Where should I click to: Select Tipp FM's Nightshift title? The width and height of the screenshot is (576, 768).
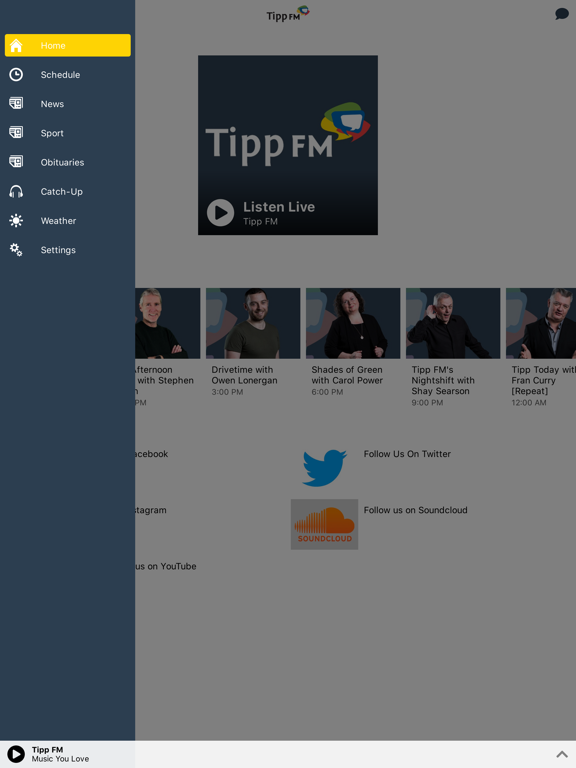[x=443, y=381]
